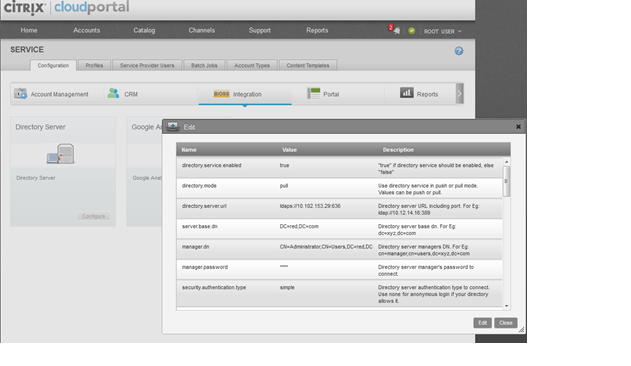Select the Configuration tab
This screenshot has height=366, width=631.
(53, 65)
